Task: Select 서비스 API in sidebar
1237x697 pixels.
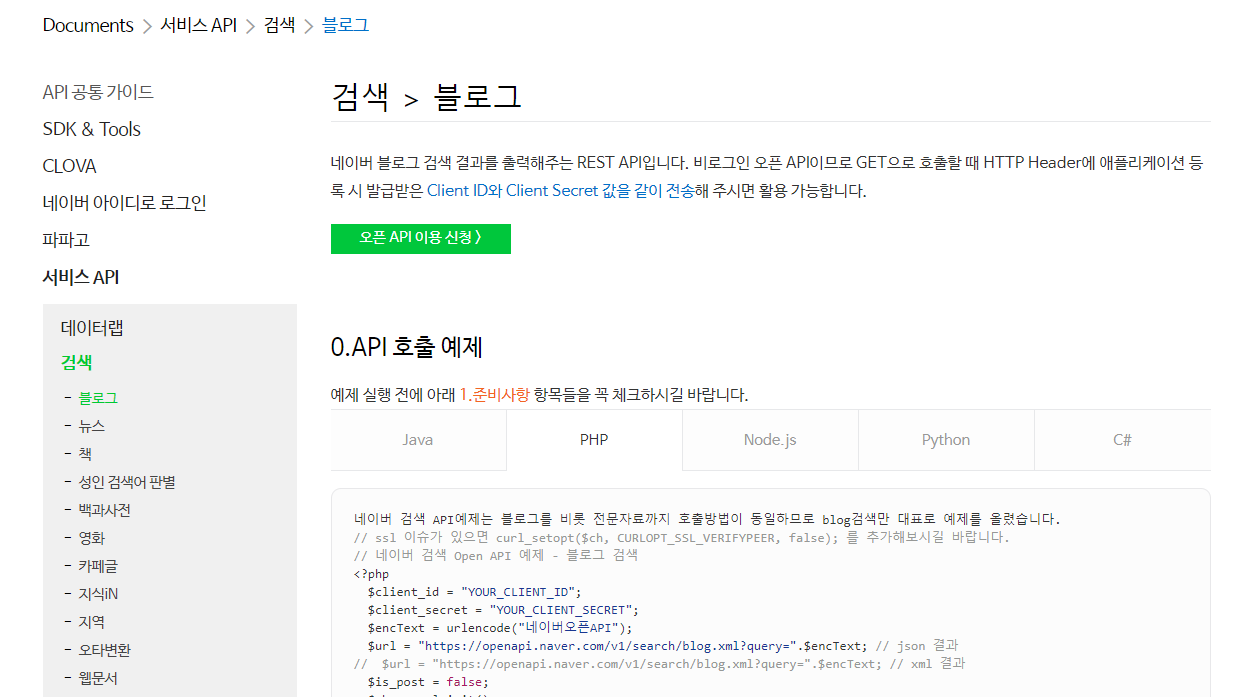Action: [x=80, y=277]
